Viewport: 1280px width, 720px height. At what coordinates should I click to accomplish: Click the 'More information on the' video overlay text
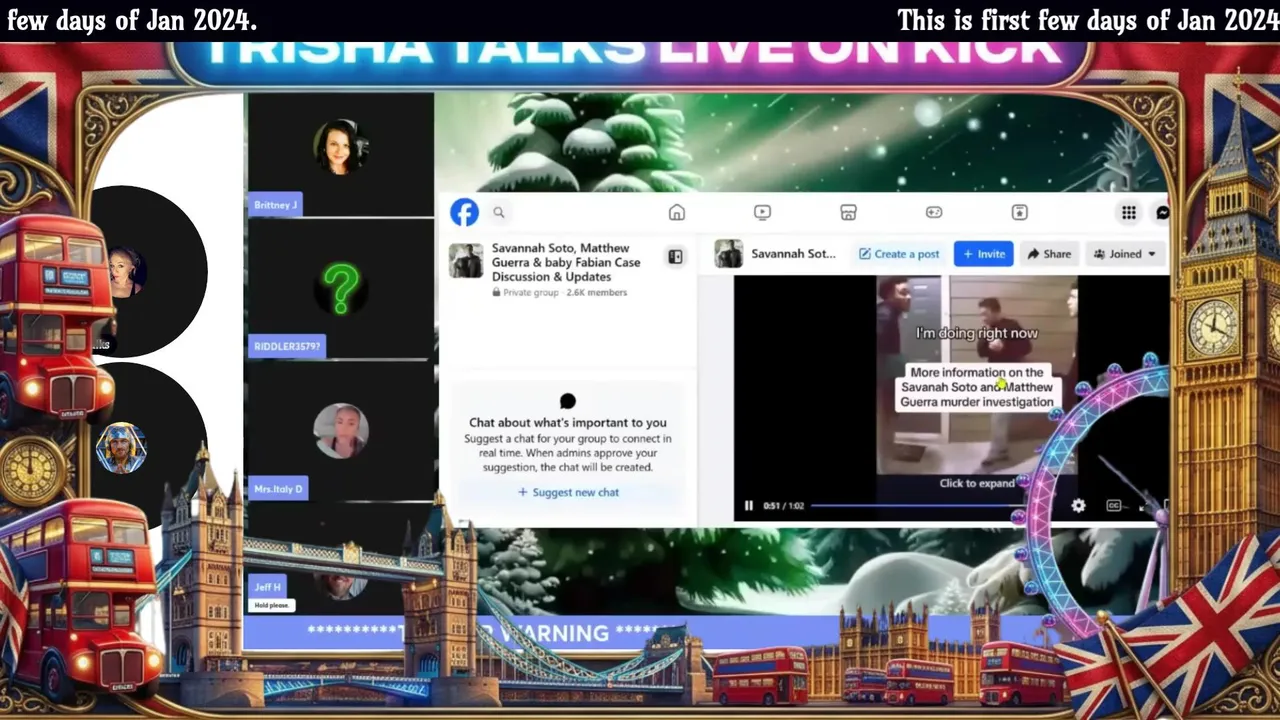point(977,372)
